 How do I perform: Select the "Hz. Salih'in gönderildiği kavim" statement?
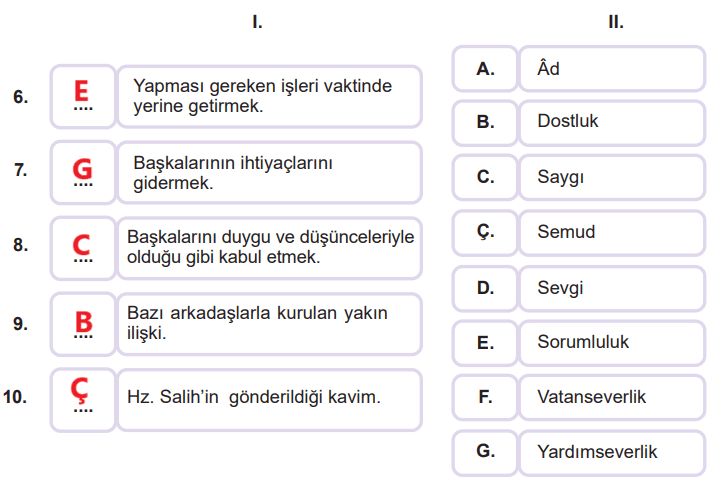point(269,397)
